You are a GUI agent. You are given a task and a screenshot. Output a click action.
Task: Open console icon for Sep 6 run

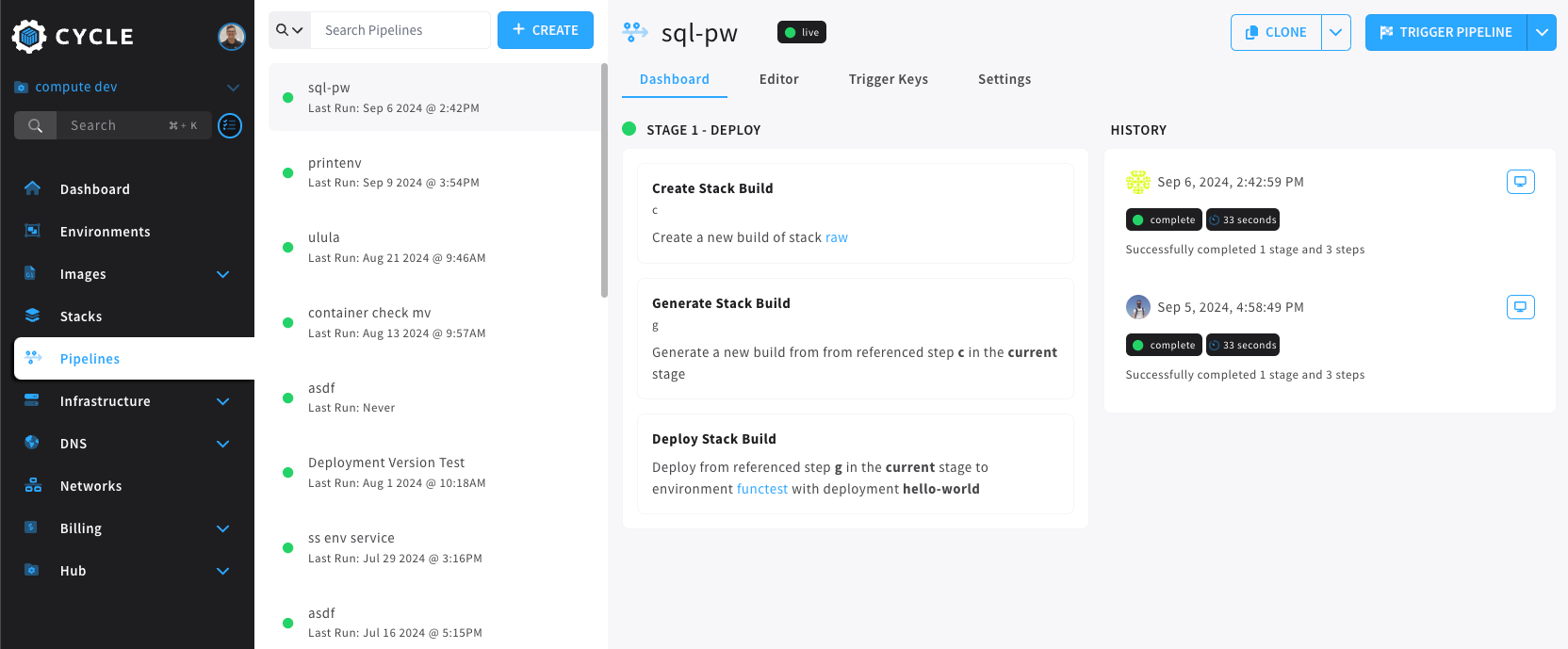[x=1520, y=182]
